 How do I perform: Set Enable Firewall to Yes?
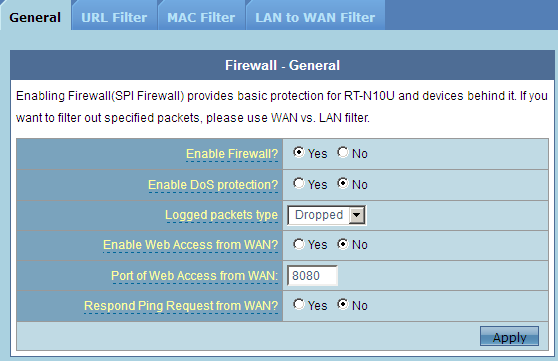tap(299, 152)
